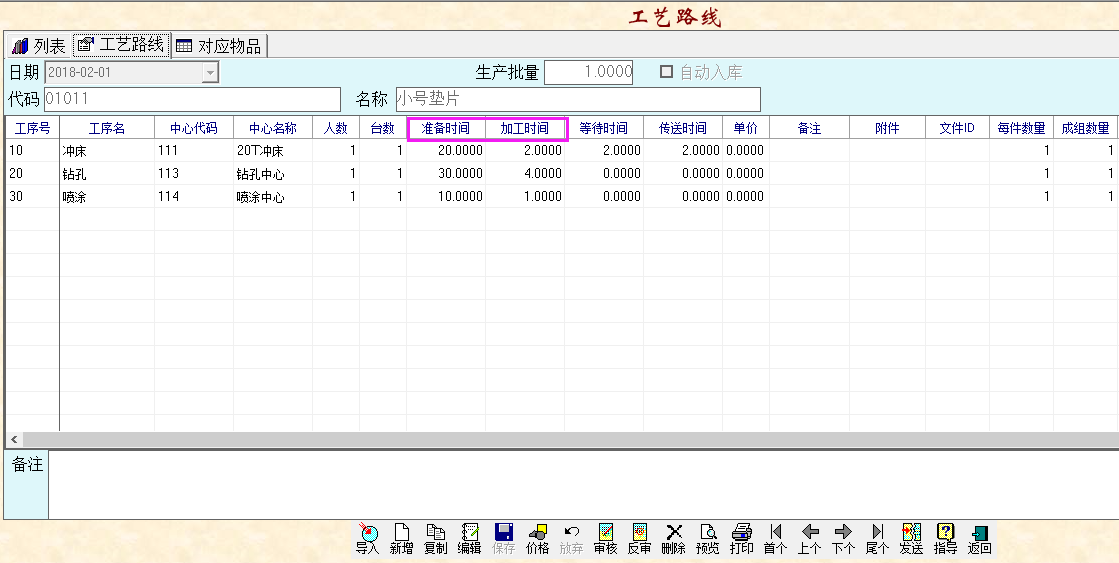This screenshot has width=1119, height=563.
Task: Click the 文件ID column header
Action: coord(958,128)
